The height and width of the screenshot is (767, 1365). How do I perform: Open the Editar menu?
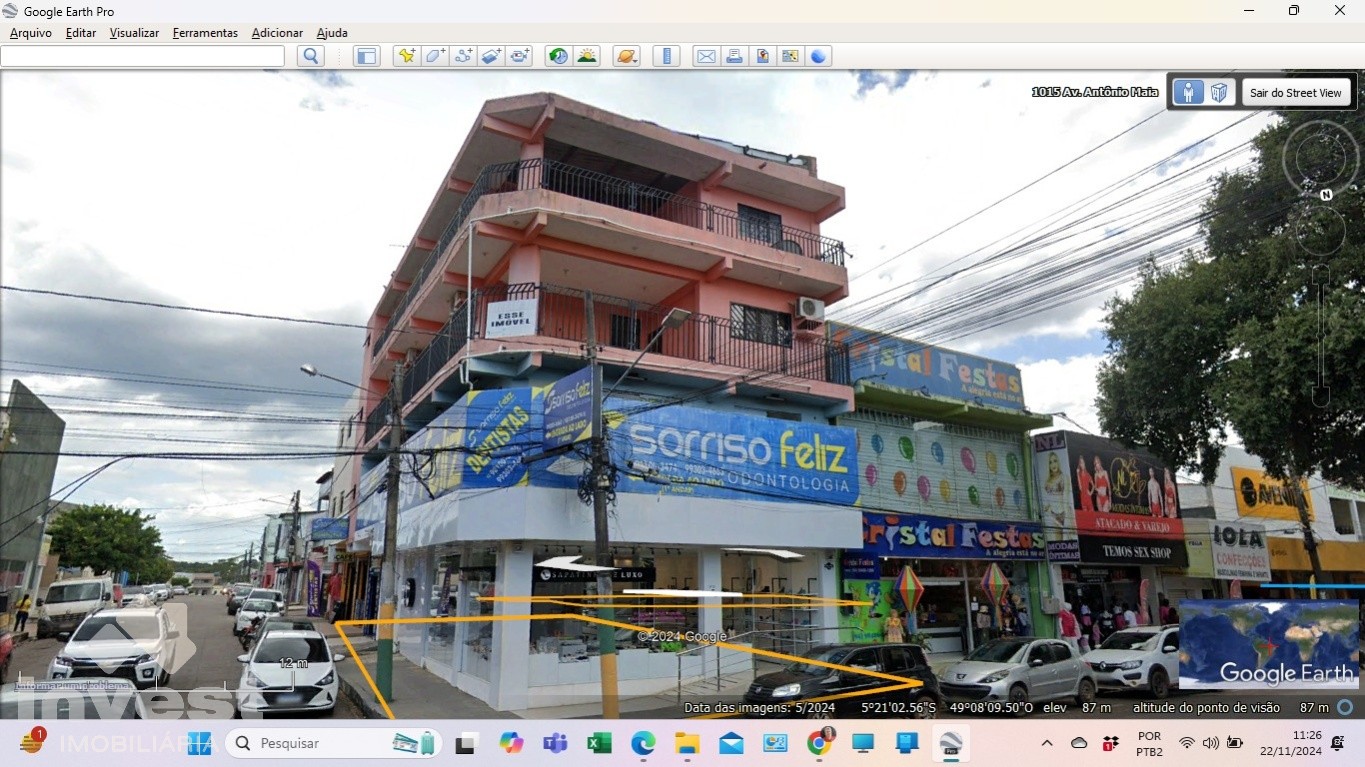[81, 33]
